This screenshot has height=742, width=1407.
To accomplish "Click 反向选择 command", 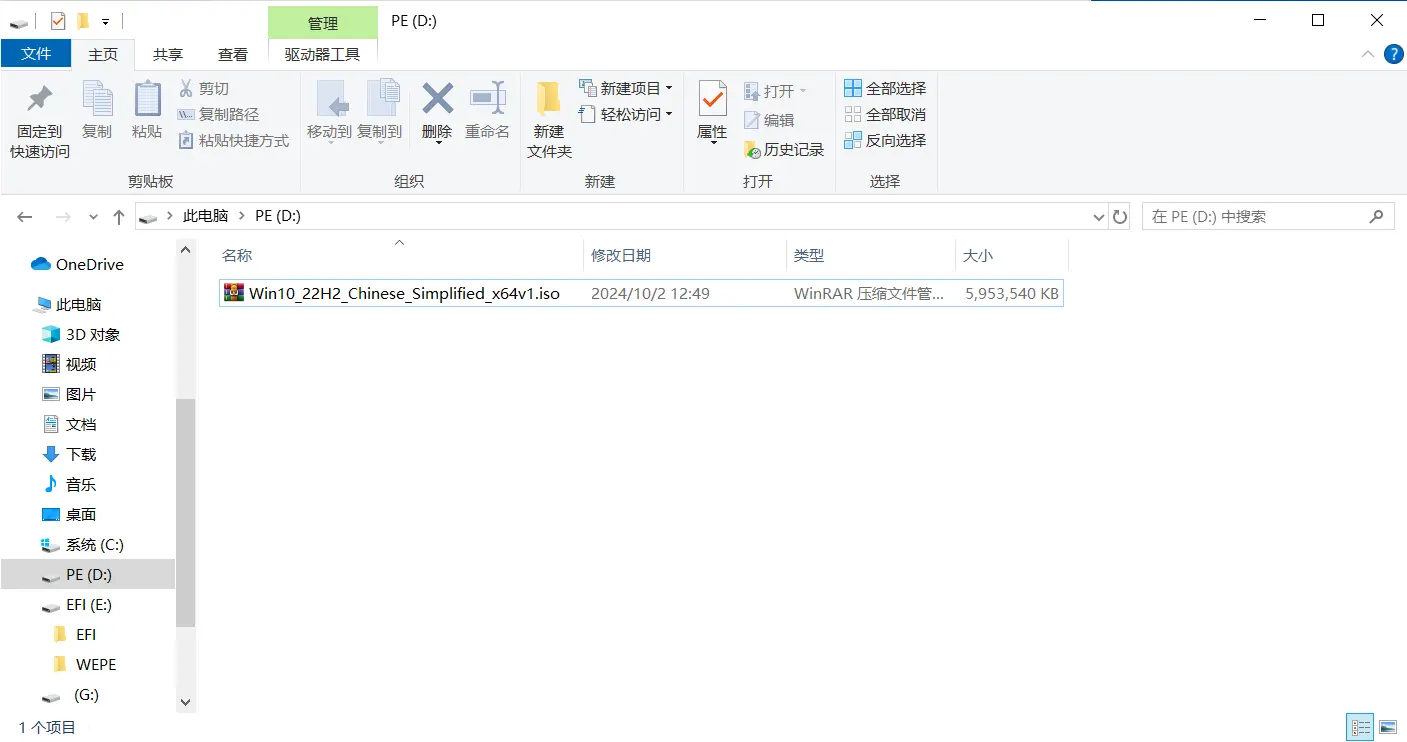I will [x=885, y=140].
